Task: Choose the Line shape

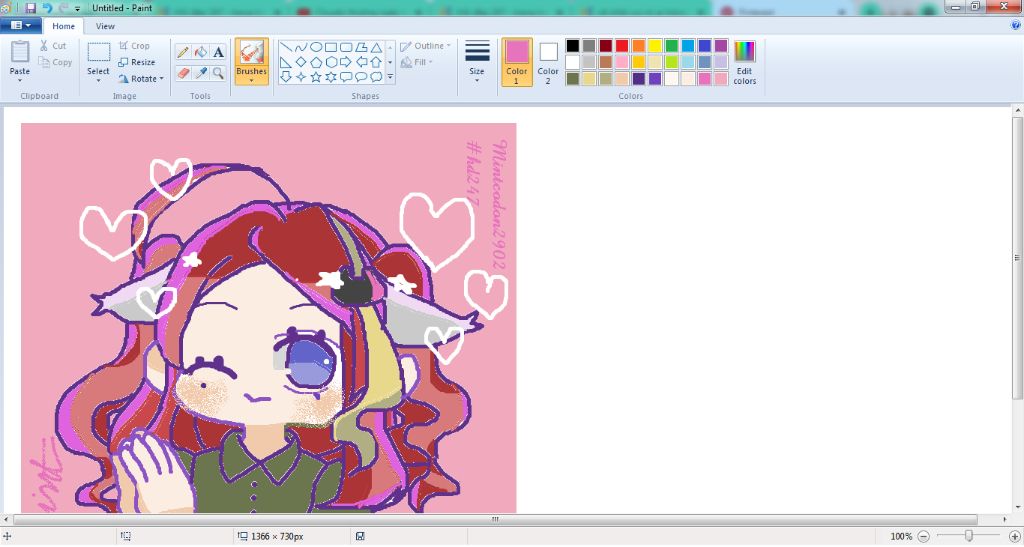Action: 285,48
